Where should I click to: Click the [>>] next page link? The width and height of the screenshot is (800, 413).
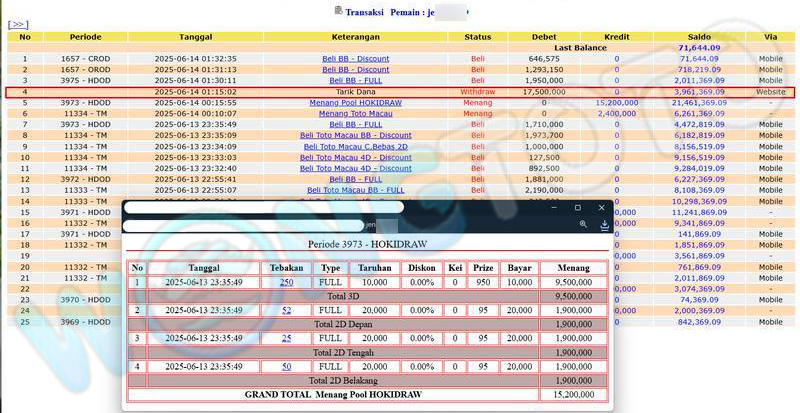pyautogui.click(x=18, y=24)
